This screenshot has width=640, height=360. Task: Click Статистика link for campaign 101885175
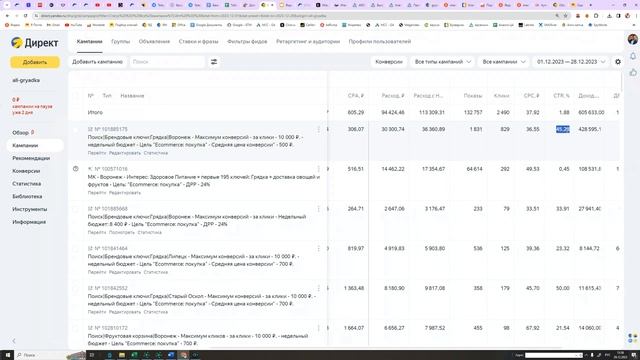[x=156, y=153]
